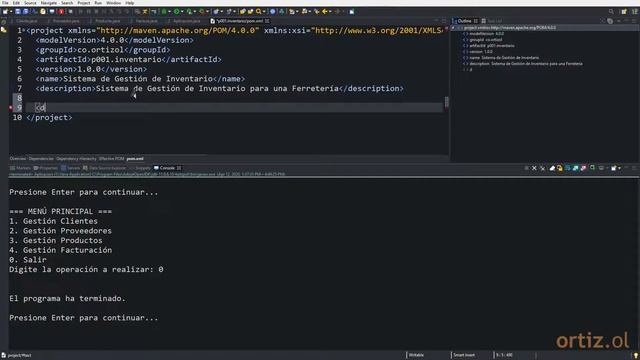Viewport: 640px width, 360px height.
Task: Open the Run menu
Action: pyautogui.click(x=98, y=3)
